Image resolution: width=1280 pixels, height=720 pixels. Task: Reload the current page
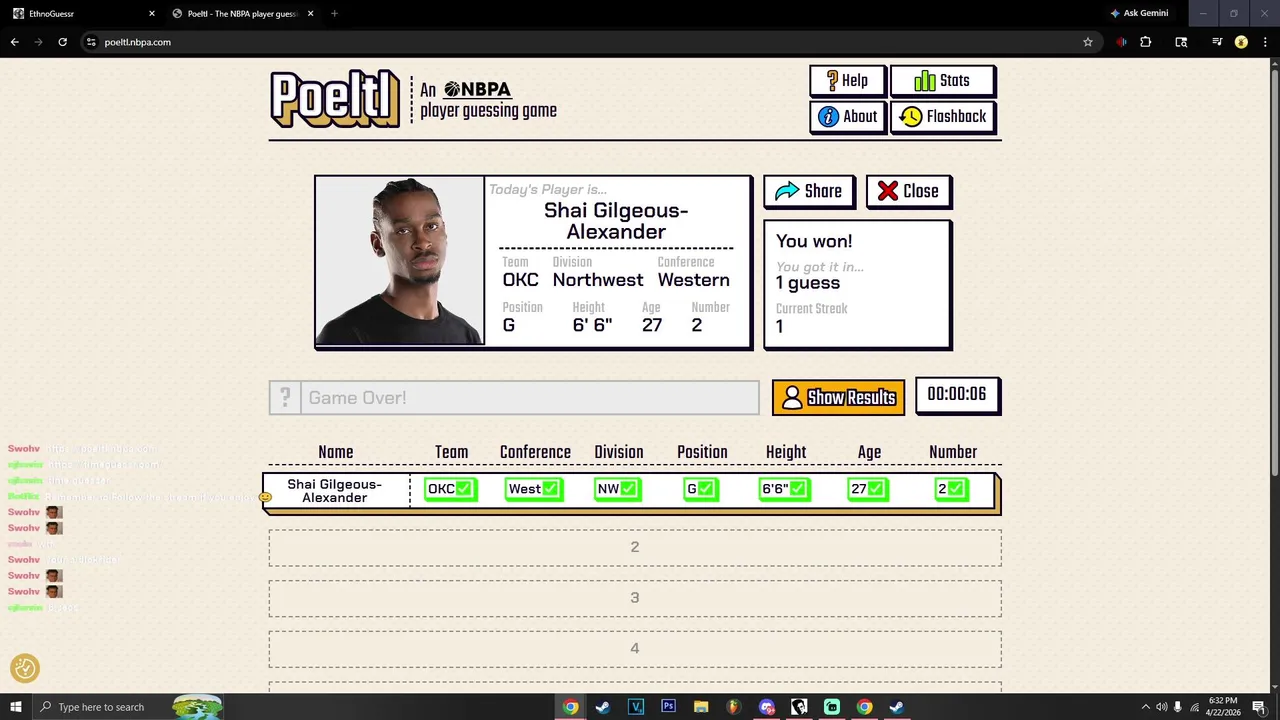click(62, 42)
